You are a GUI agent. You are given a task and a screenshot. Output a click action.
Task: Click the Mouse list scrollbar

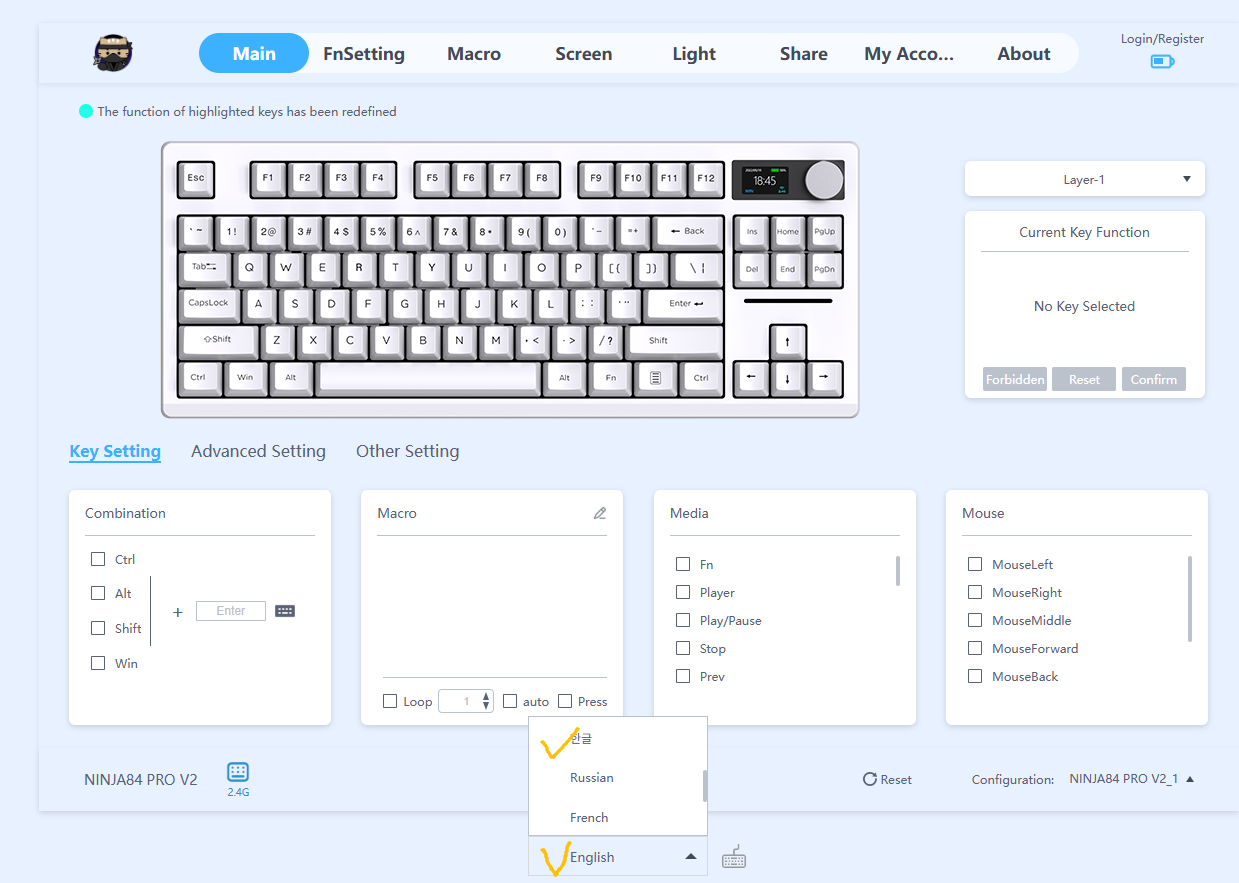tap(1190, 598)
